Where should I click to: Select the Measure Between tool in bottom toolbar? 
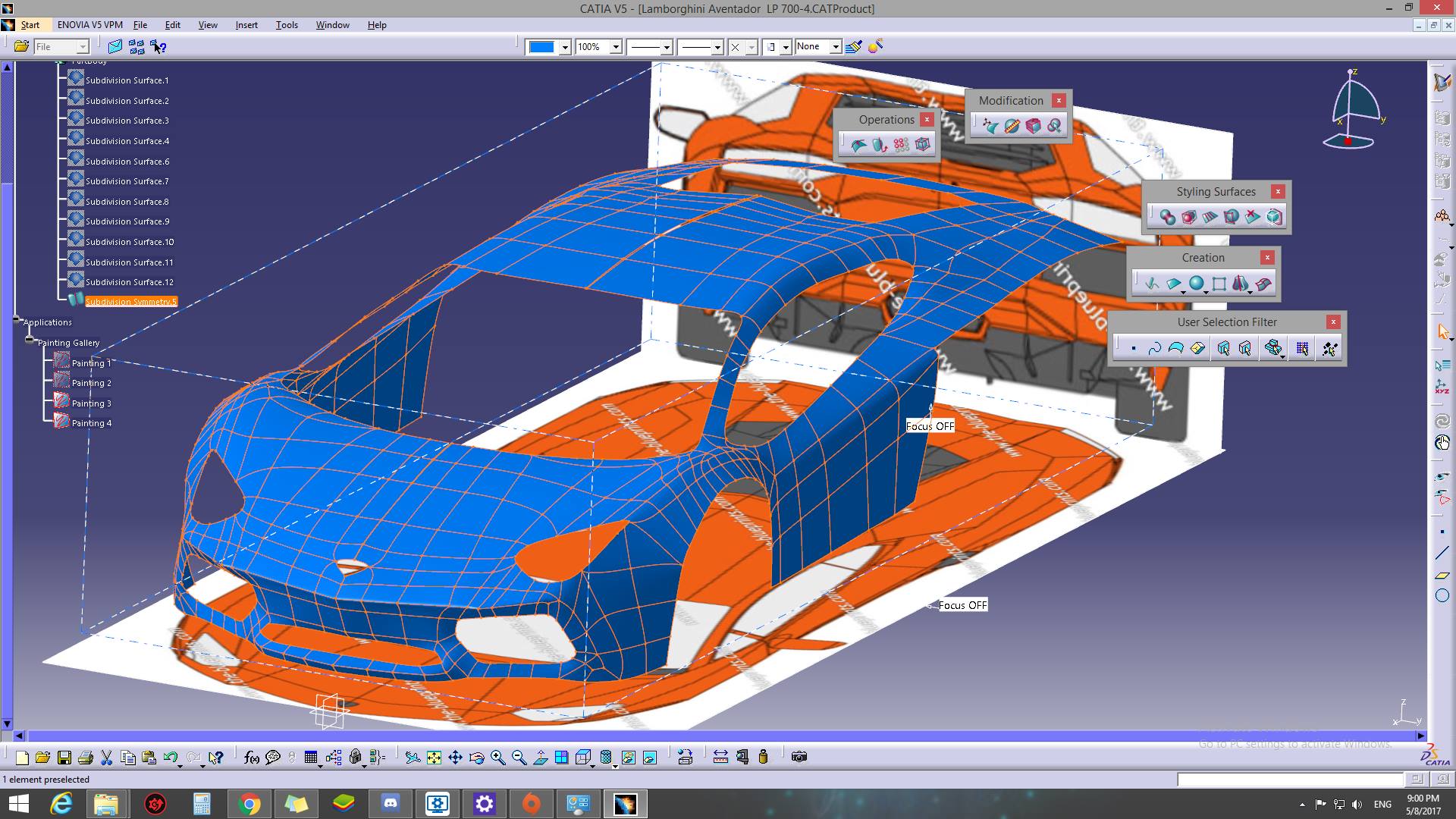pyautogui.click(x=720, y=757)
